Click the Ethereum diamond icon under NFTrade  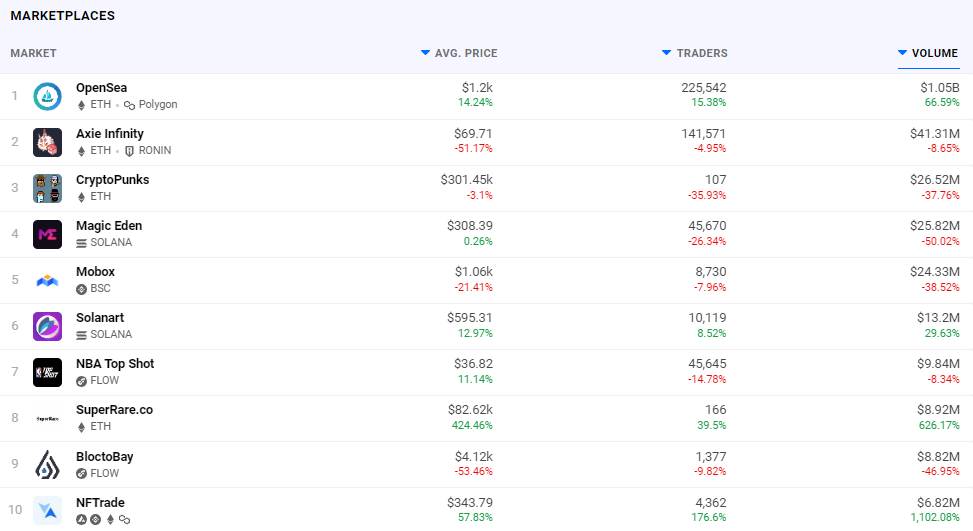tap(110, 519)
